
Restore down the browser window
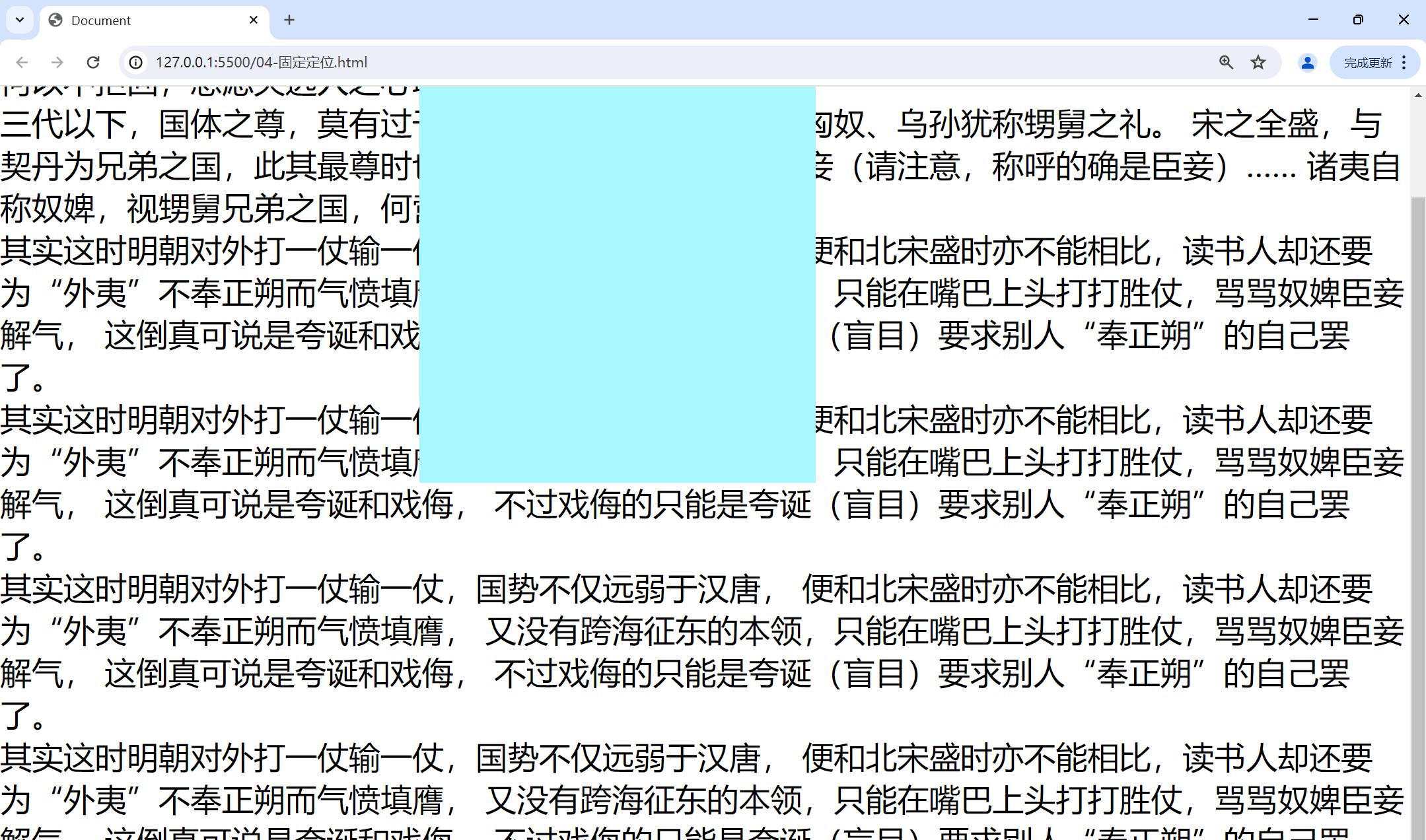pos(1358,20)
